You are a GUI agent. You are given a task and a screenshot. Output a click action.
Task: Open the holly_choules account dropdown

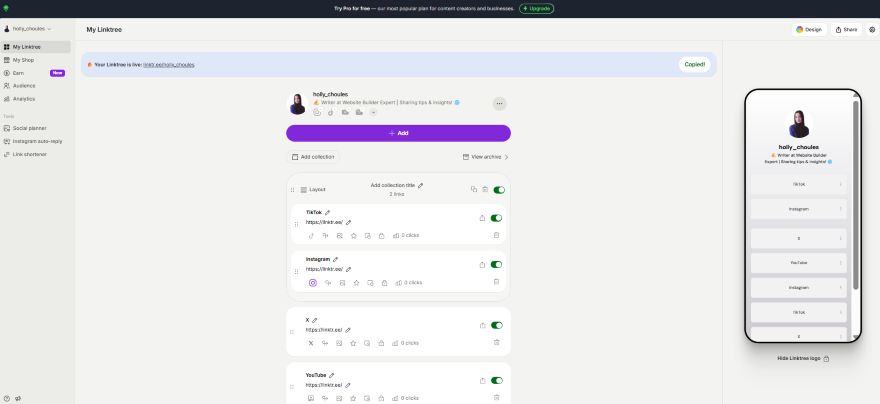tap(28, 29)
